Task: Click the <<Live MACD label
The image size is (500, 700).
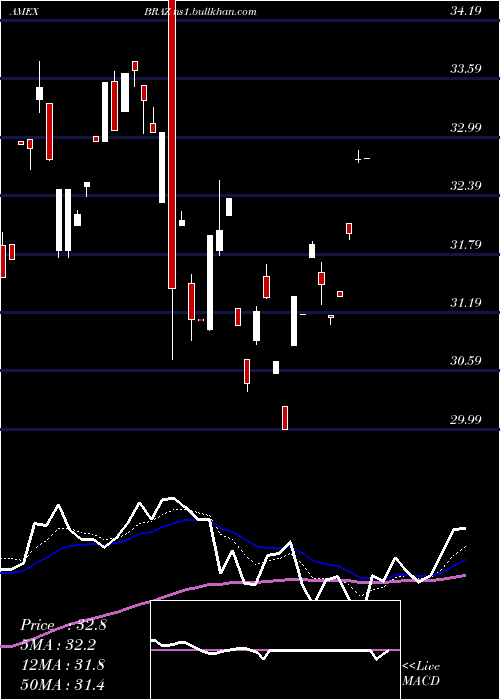Action: pos(421,674)
